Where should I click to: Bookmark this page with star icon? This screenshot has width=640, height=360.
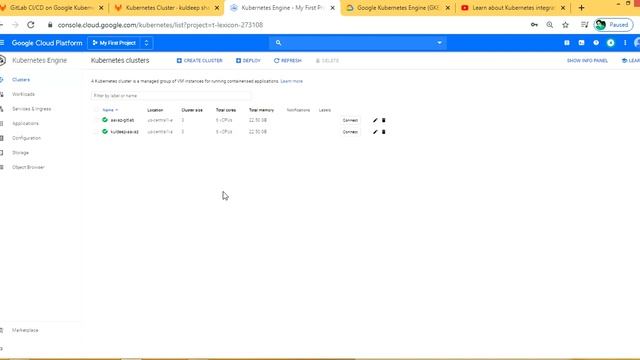click(x=565, y=25)
